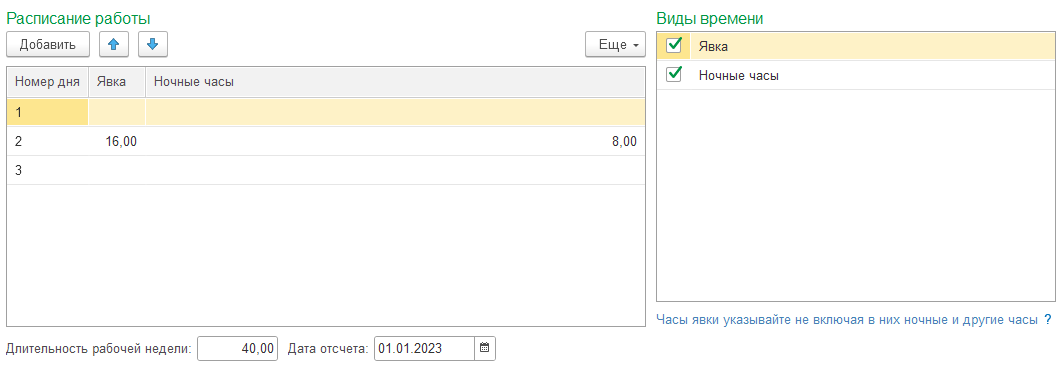The height and width of the screenshot is (367, 1061).
Task: Click the Ночные часы column header
Action: point(395,82)
